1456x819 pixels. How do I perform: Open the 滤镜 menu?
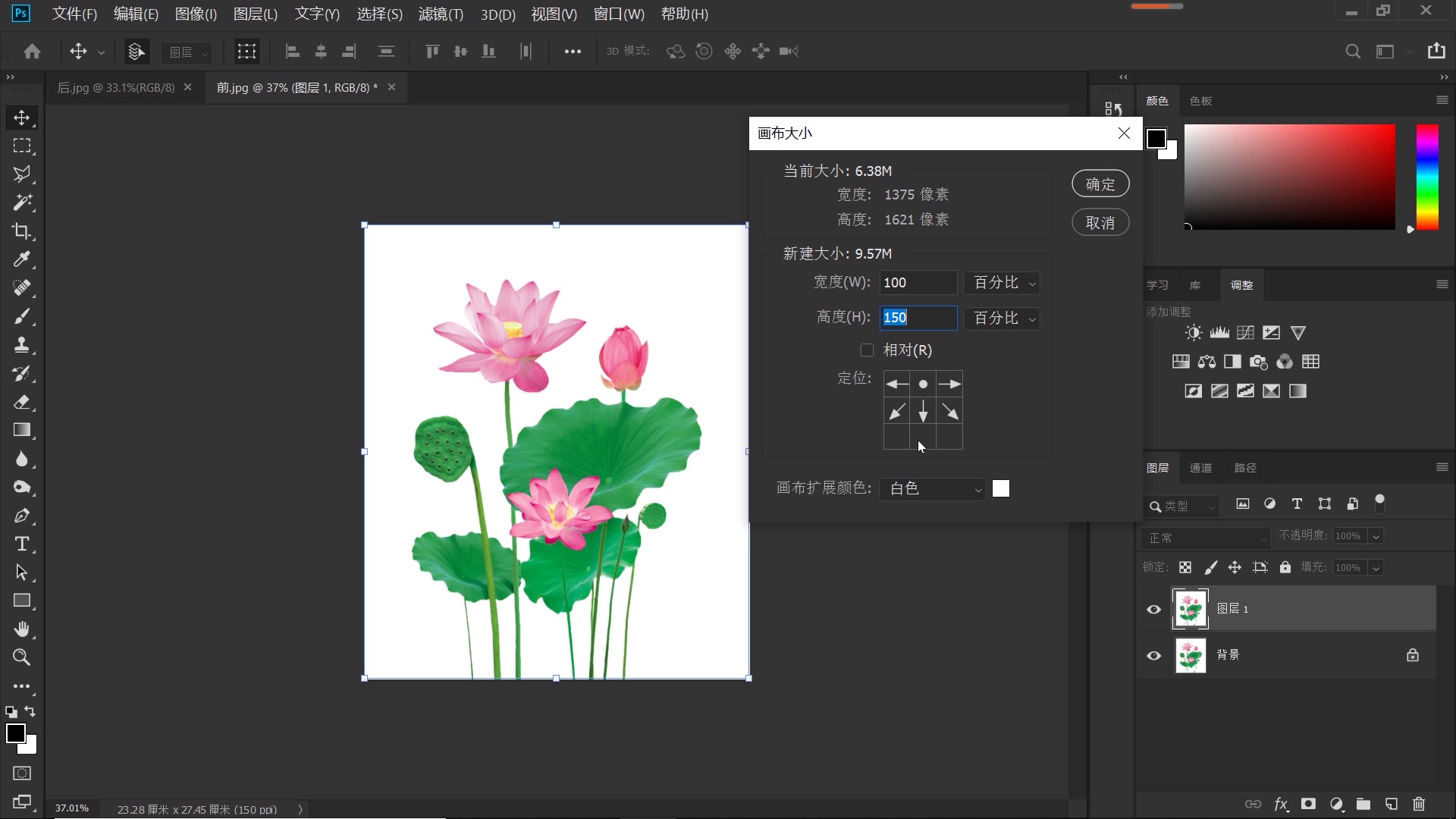click(440, 14)
